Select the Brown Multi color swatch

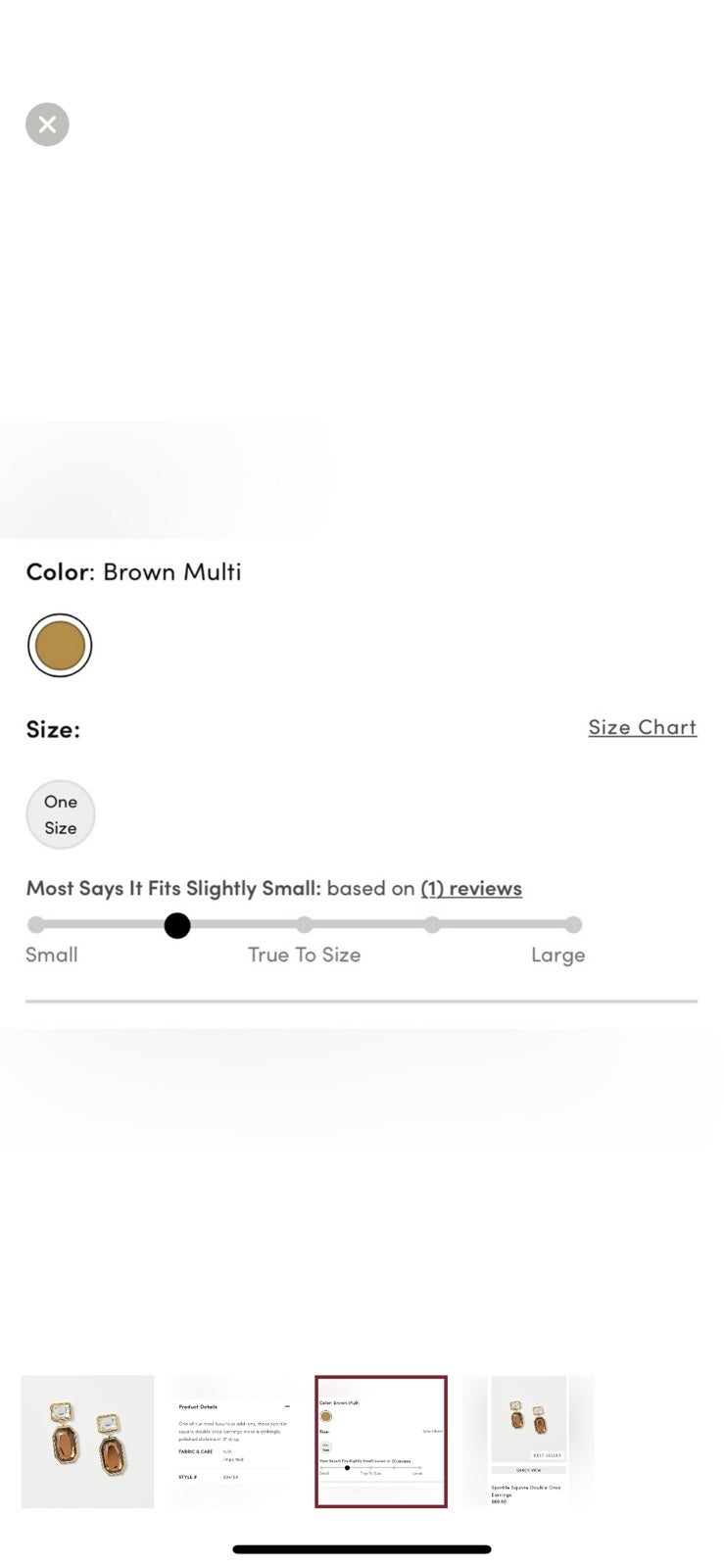pos(60,646)
